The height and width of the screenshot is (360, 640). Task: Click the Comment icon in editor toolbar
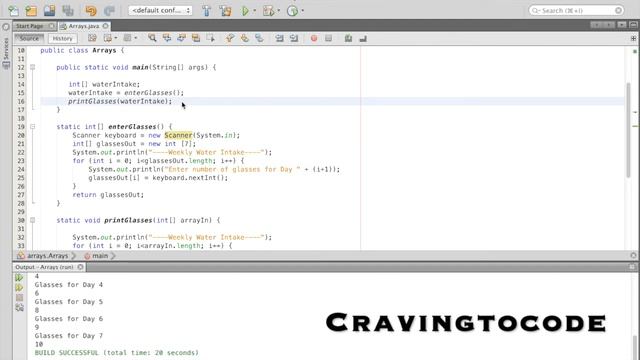(348, 38)
